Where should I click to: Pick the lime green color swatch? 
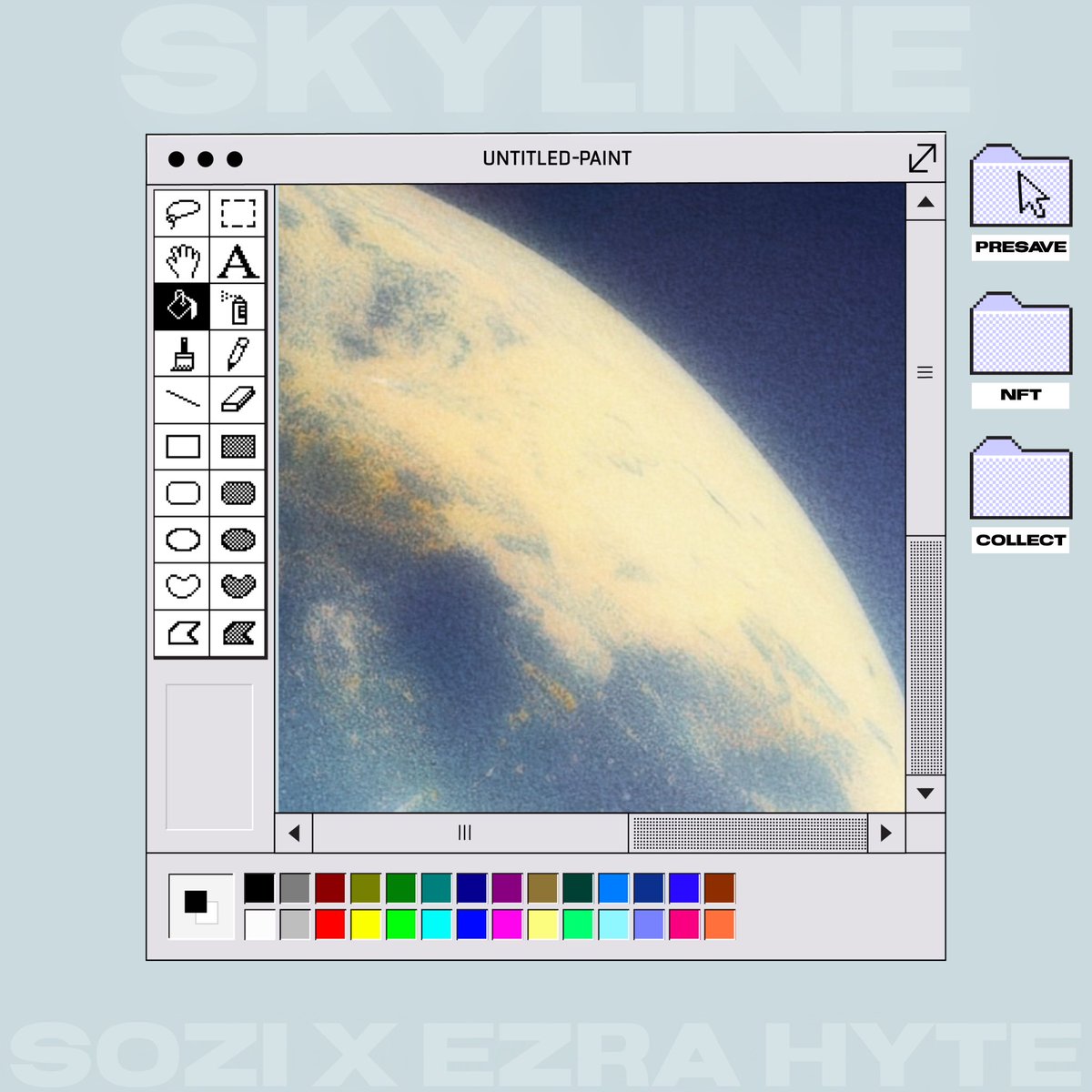click(400, 925)
